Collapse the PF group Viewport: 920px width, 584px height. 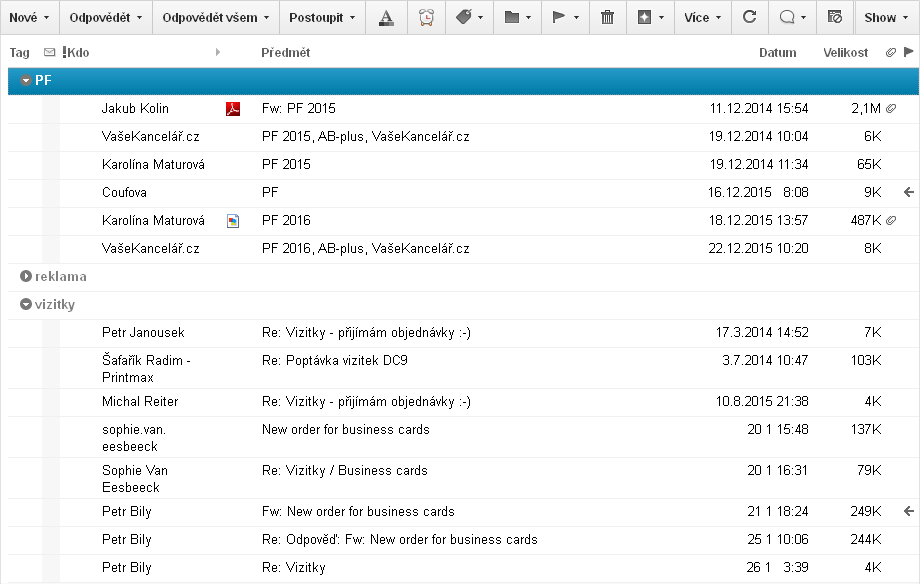pyautogui.click(x=26, y=81)
